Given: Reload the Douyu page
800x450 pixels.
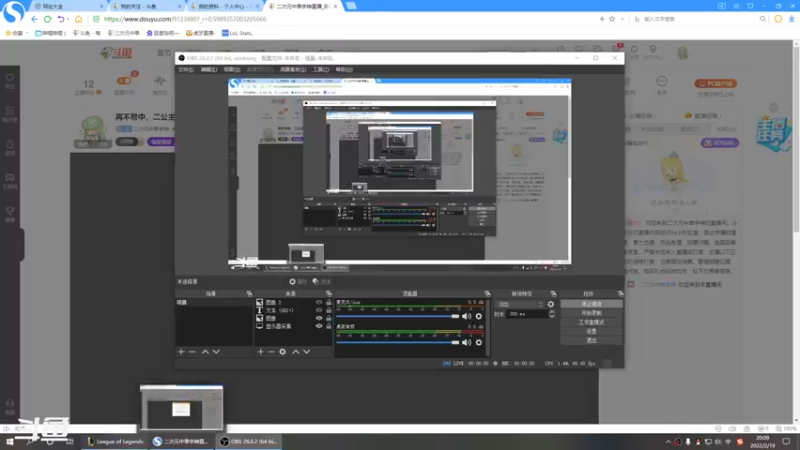Looking at the screenshot, I should (47, 19).
